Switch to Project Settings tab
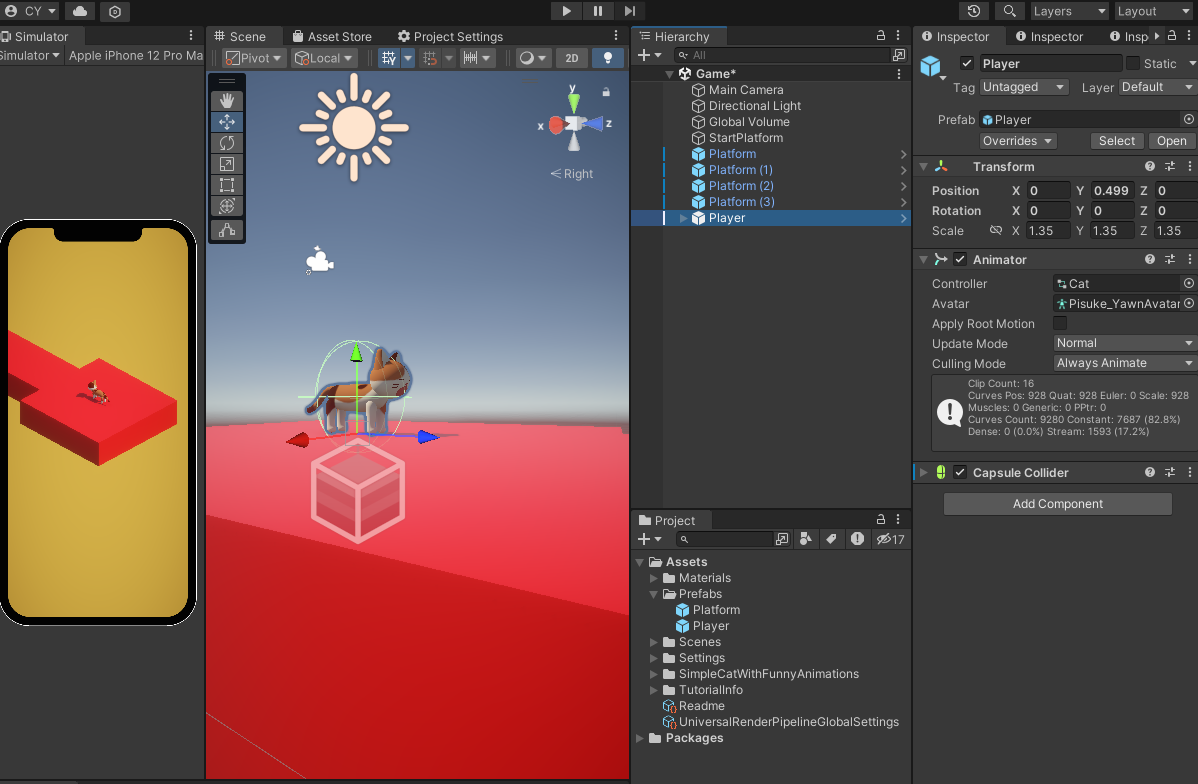This screenshot has height=784, width=1198. click(x=450, y=36)
